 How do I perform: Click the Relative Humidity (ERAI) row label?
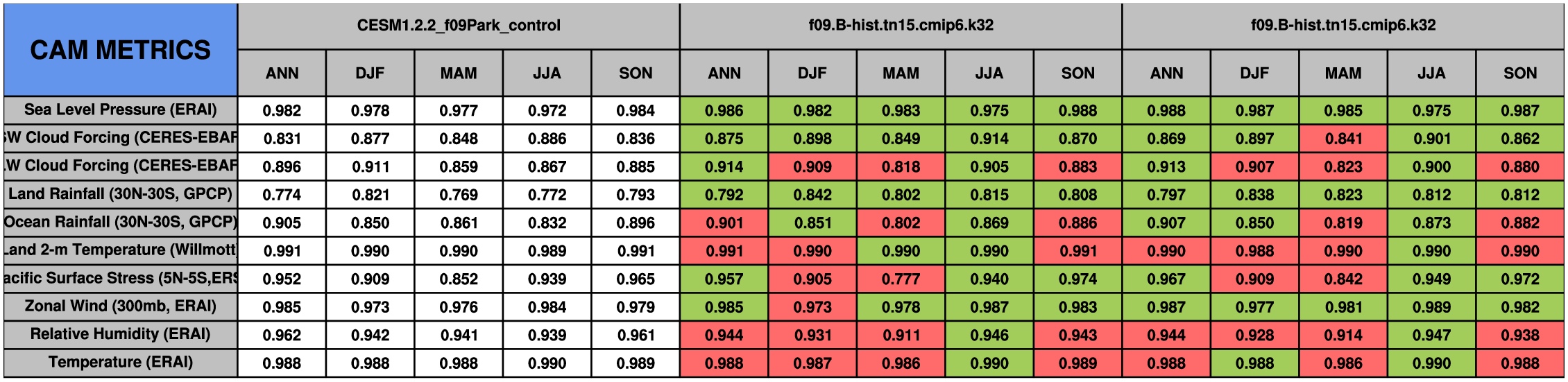point(120,334)
